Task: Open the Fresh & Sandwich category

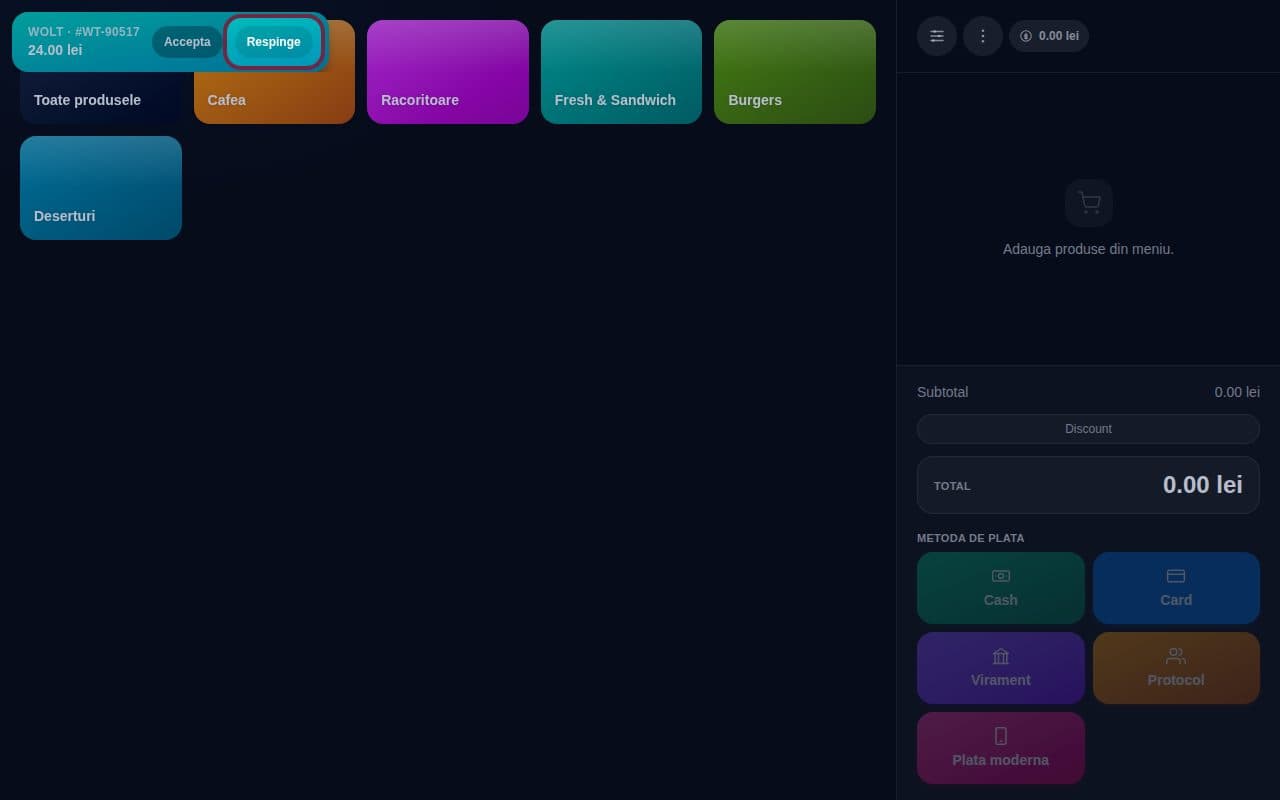Action: click(621, 72)
